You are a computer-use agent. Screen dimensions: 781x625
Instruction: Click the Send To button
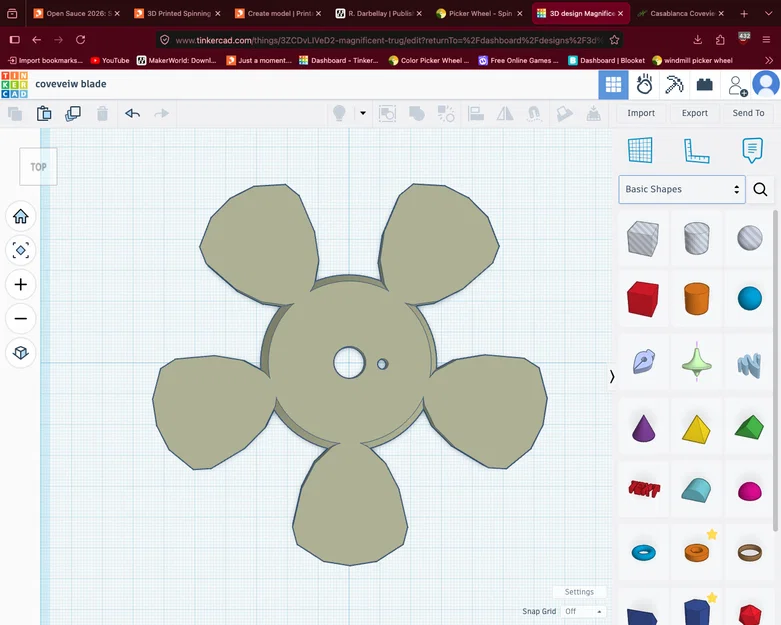[x=748, y=113]
